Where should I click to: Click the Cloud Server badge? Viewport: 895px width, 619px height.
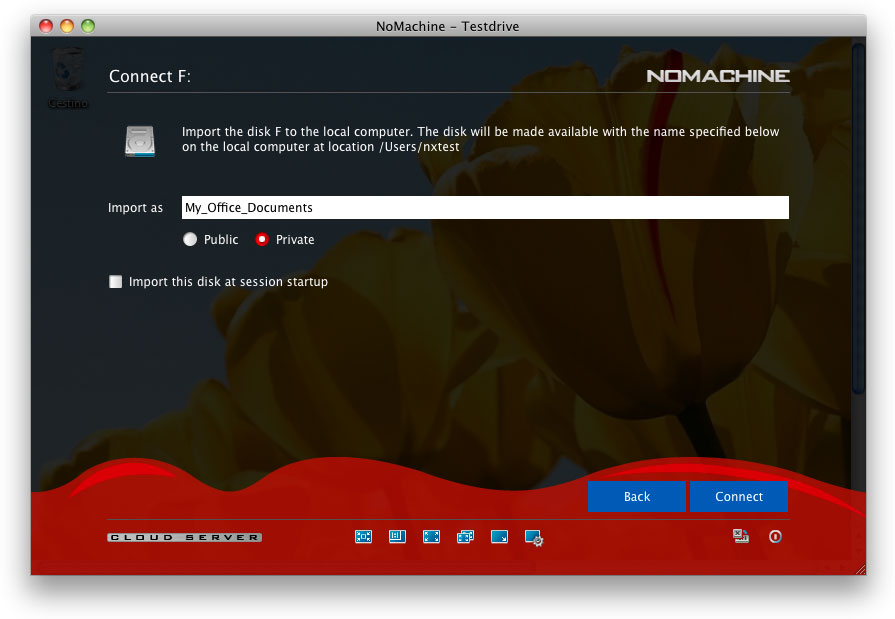185,538
